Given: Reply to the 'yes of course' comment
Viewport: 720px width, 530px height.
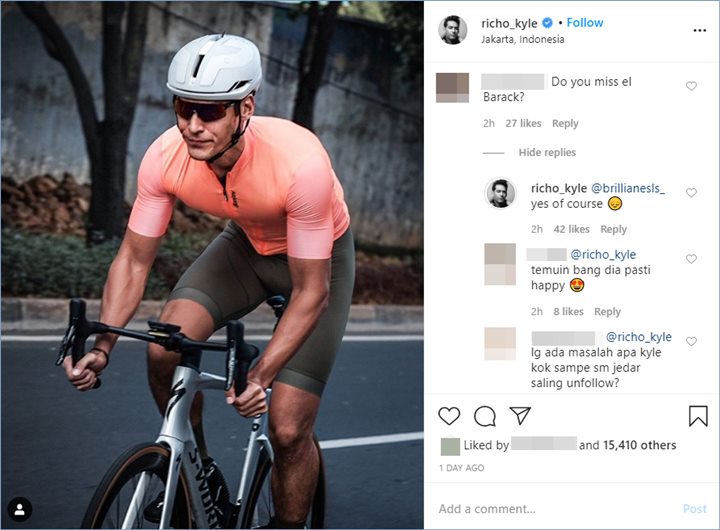Looking at the screenshot, I should coord(613,230).
